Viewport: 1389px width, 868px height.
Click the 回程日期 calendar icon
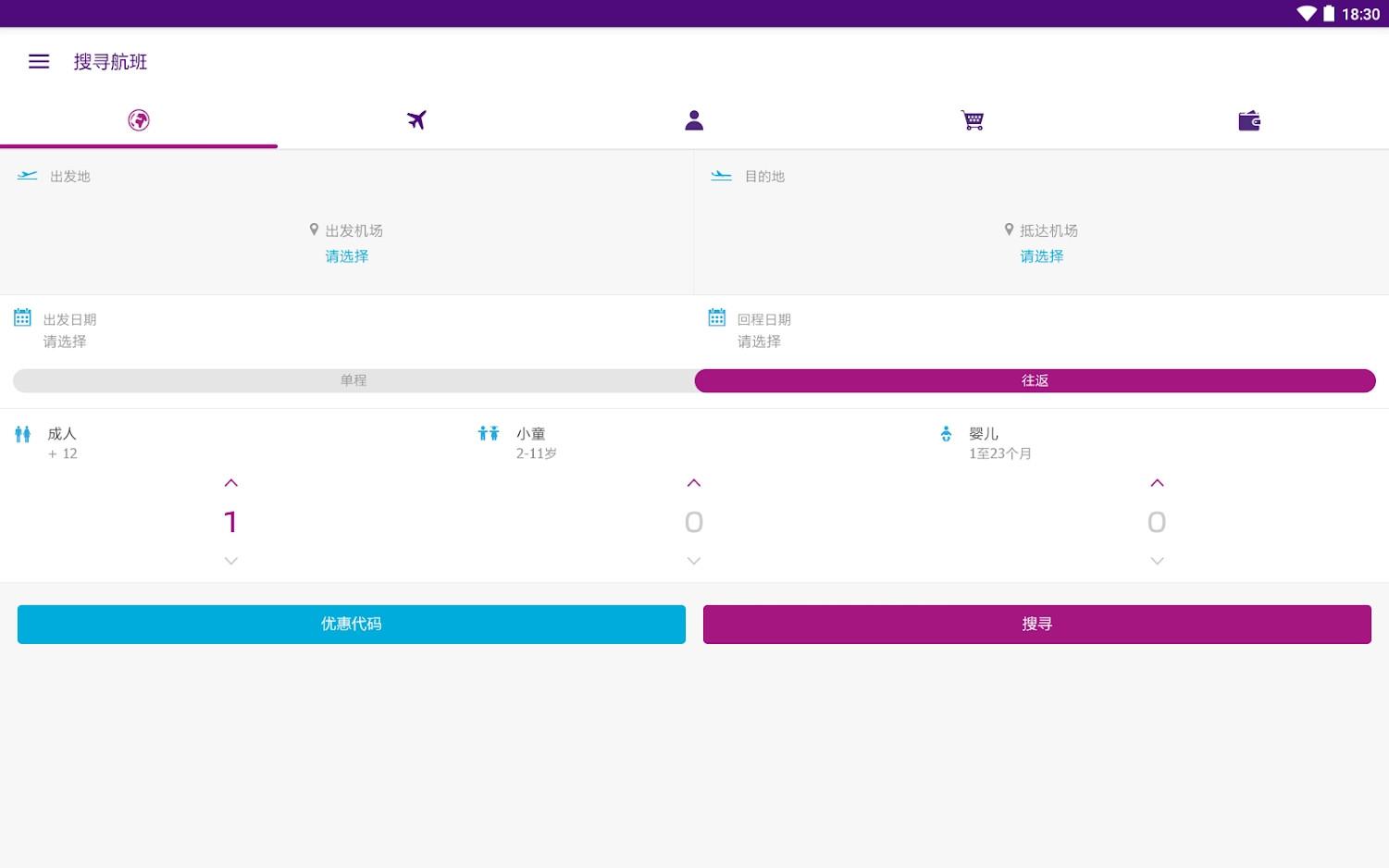click(x=716, y=317)
